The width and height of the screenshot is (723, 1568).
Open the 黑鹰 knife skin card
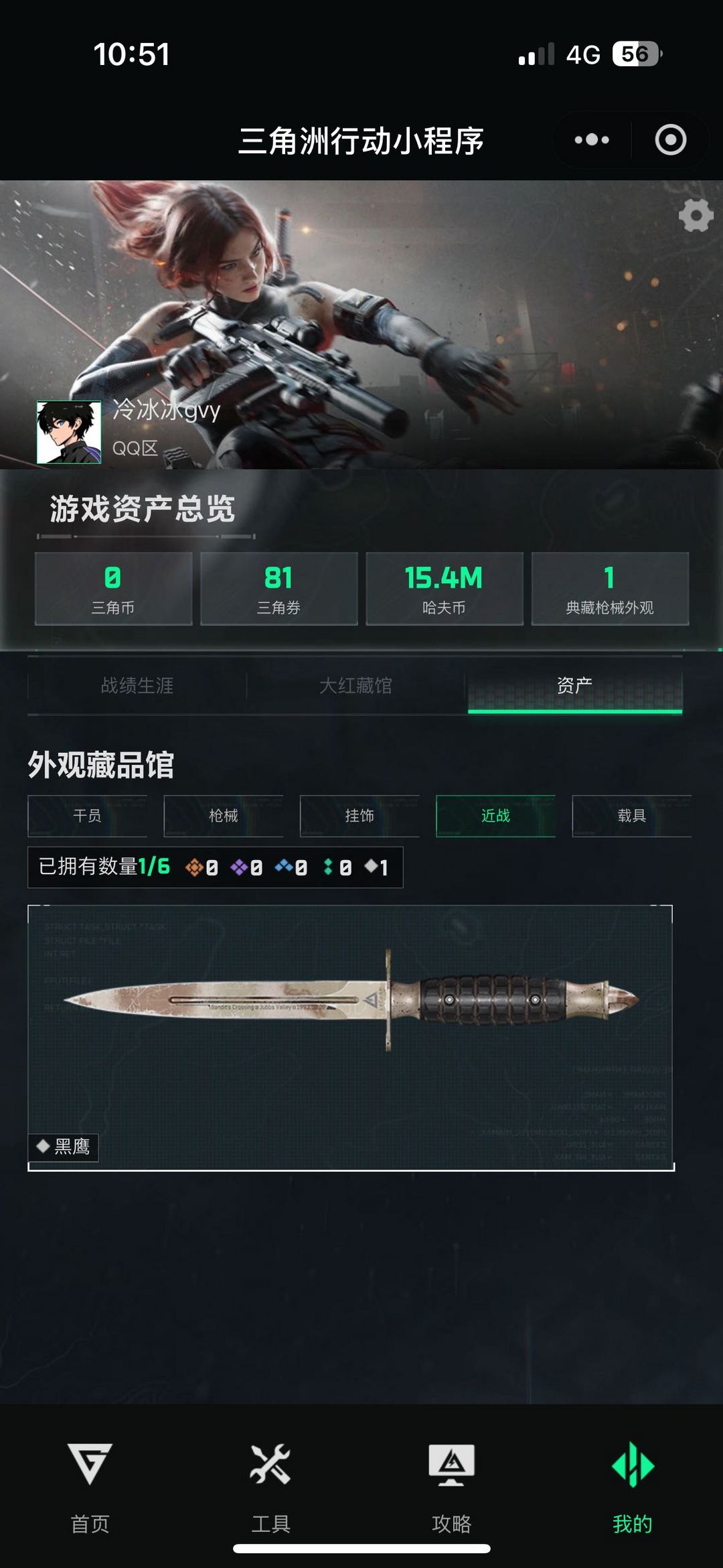coord(350,1038)
